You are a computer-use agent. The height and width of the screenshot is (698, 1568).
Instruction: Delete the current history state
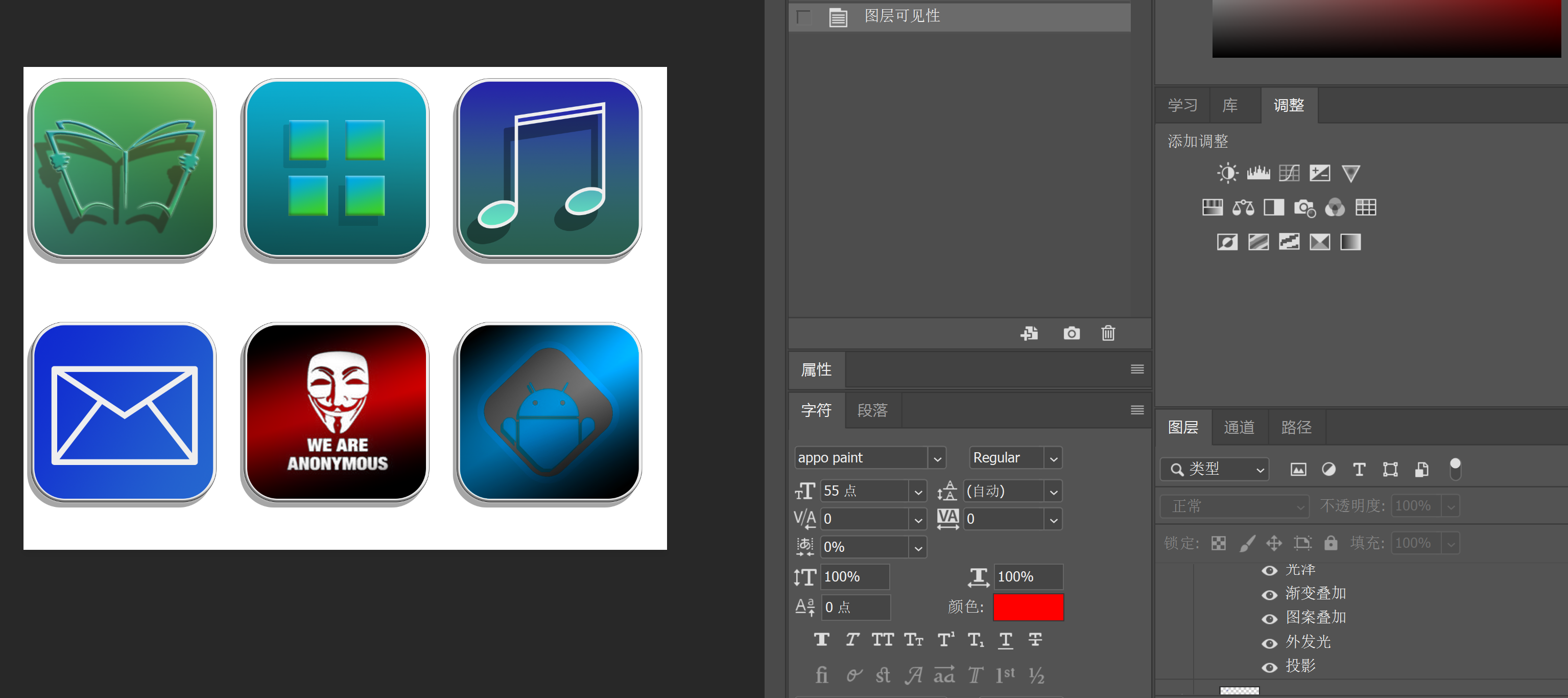1108,333
